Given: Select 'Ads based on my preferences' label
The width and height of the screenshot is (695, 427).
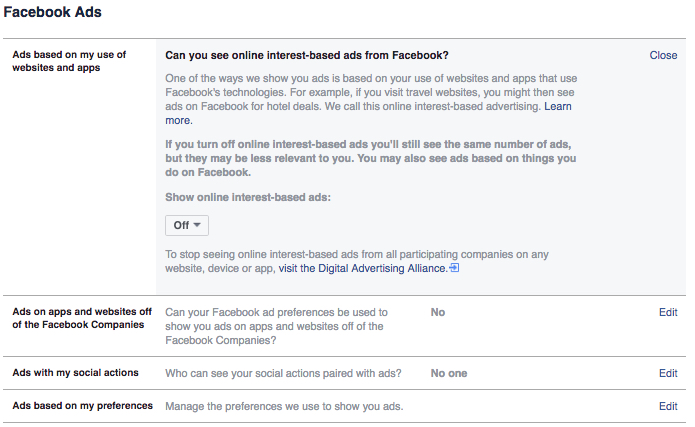Looking at the screenshot, I should (82, 406).
